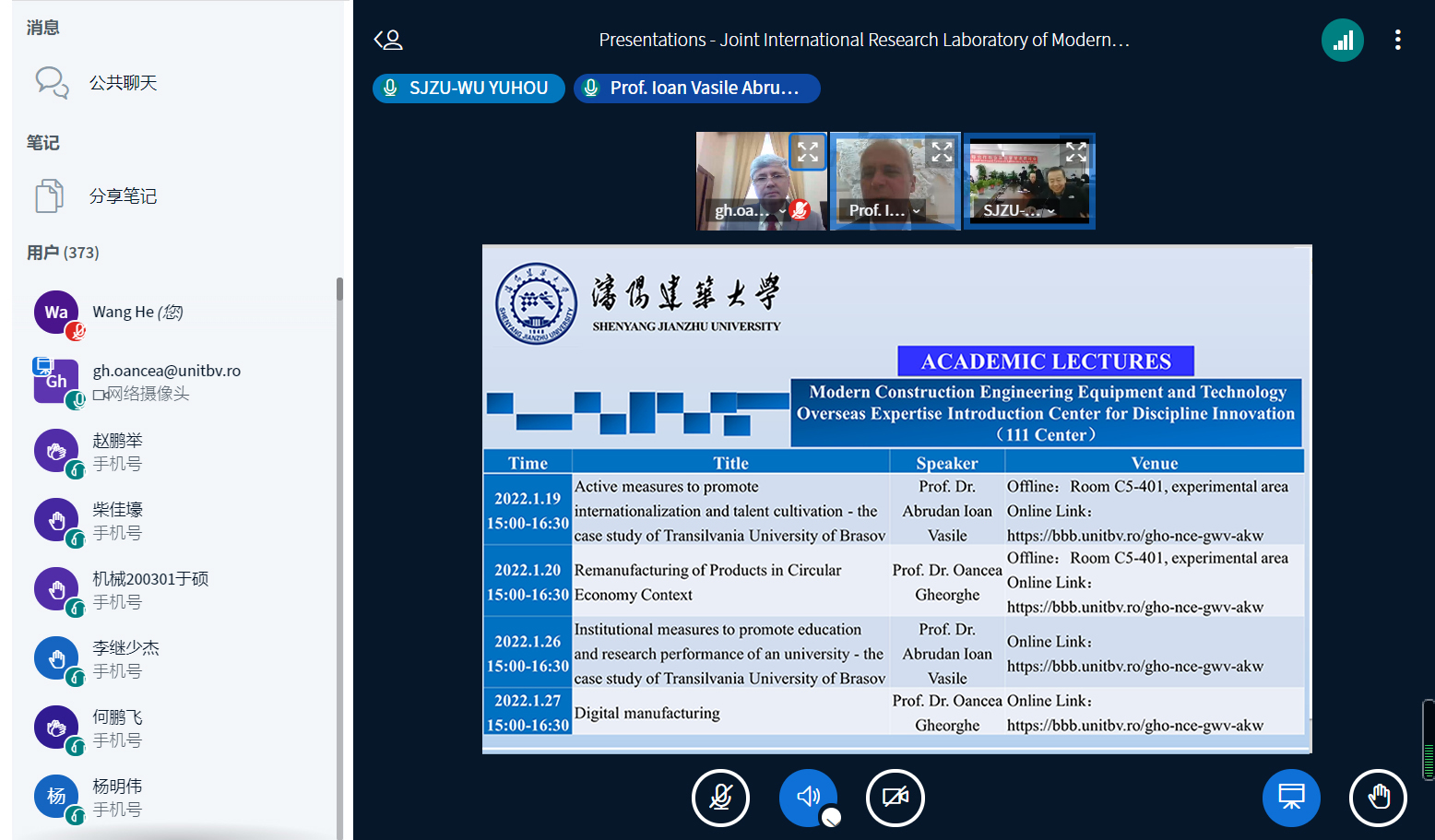Unmute the microphone
This screenshot has height=840, width=1435.
tap(720, 798)
